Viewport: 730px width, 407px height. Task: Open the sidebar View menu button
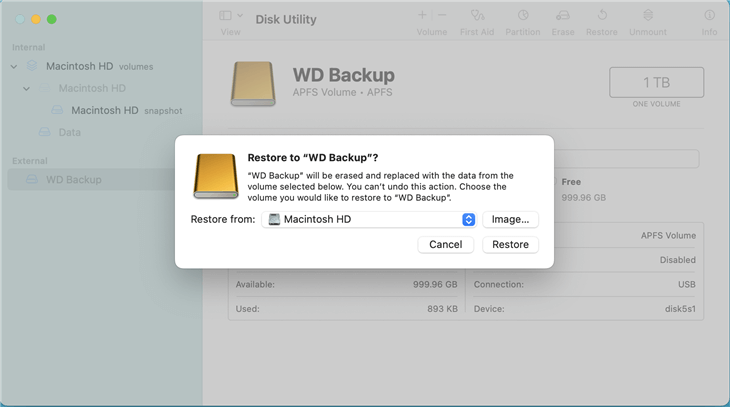coord(230,16)
